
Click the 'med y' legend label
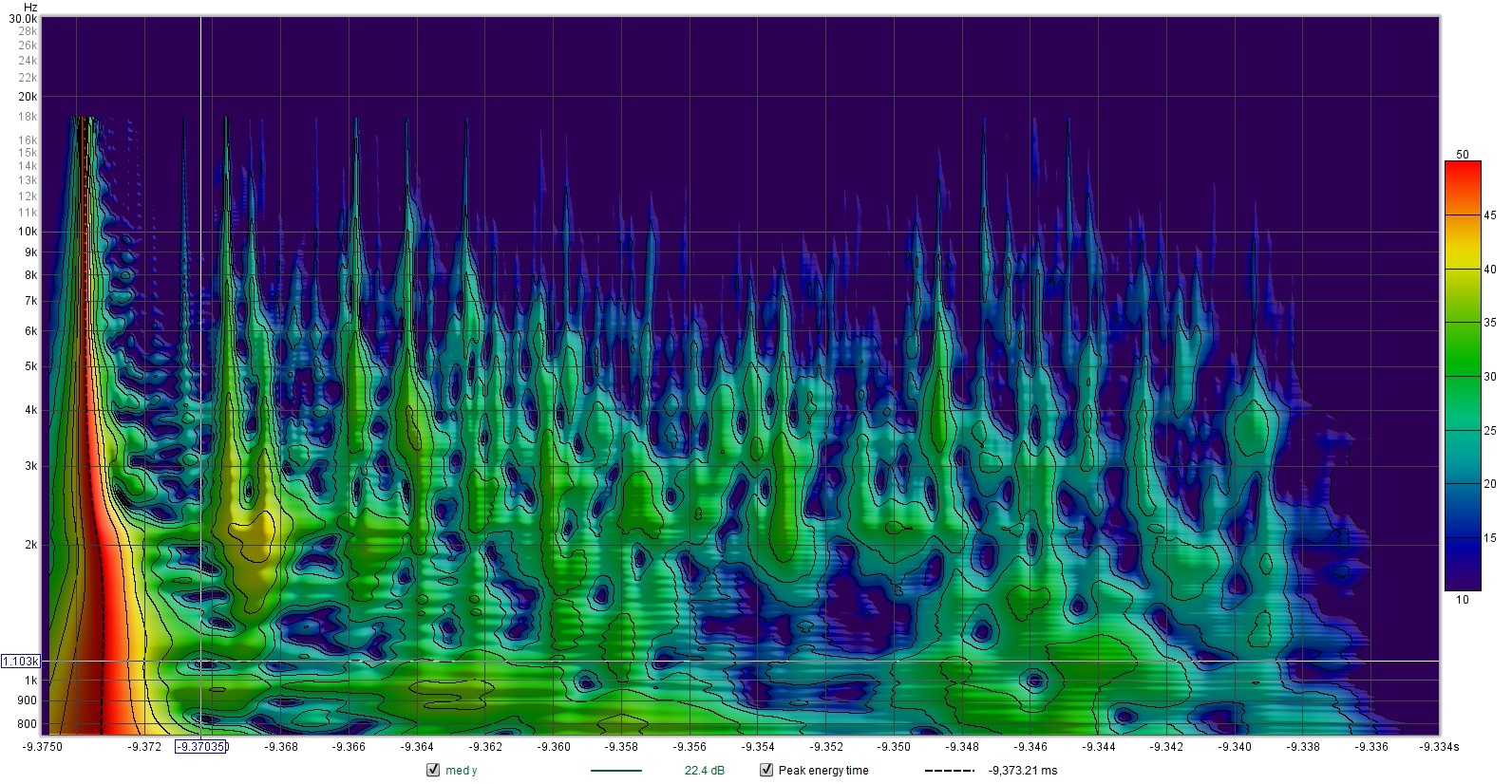[x=461, y=771]
